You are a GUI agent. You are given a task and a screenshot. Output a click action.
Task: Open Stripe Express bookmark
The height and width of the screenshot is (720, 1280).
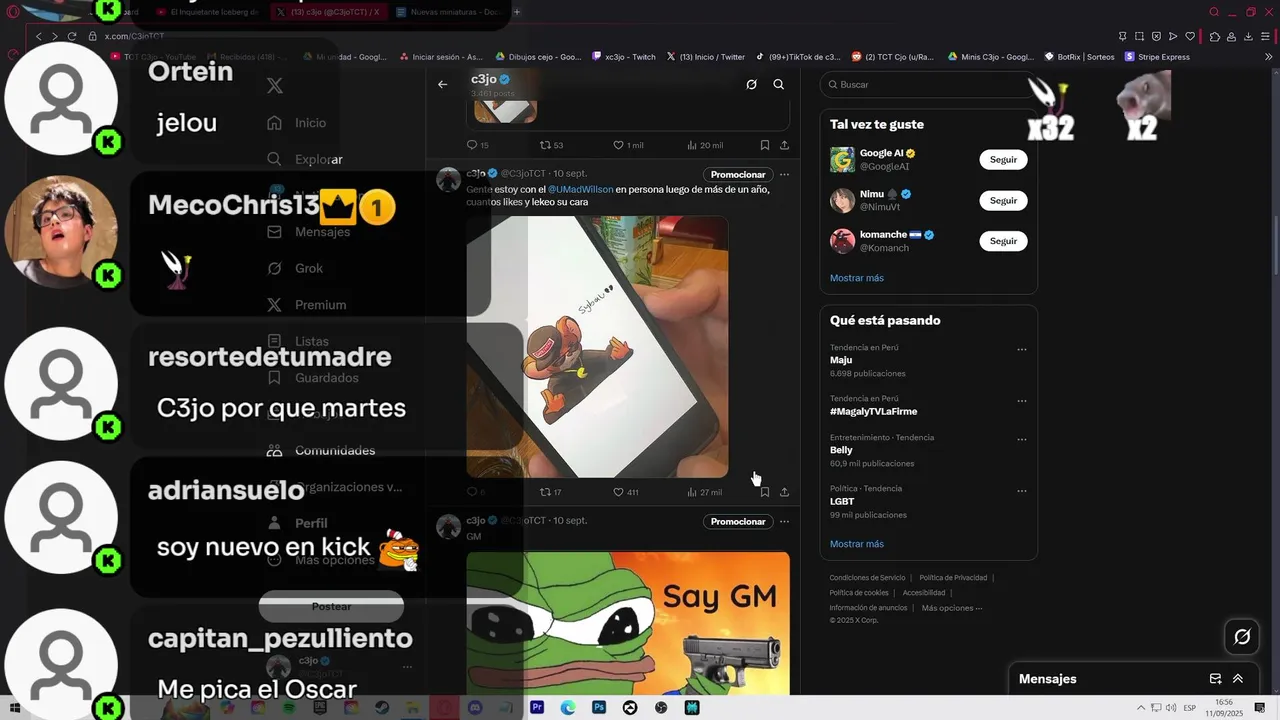(1157, 57)
